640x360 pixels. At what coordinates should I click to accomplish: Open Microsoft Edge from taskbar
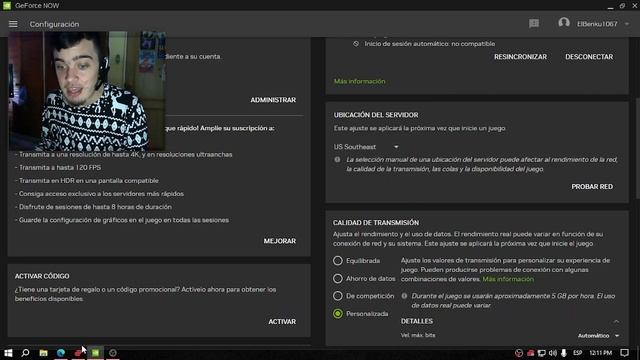[x=61, y=353]
